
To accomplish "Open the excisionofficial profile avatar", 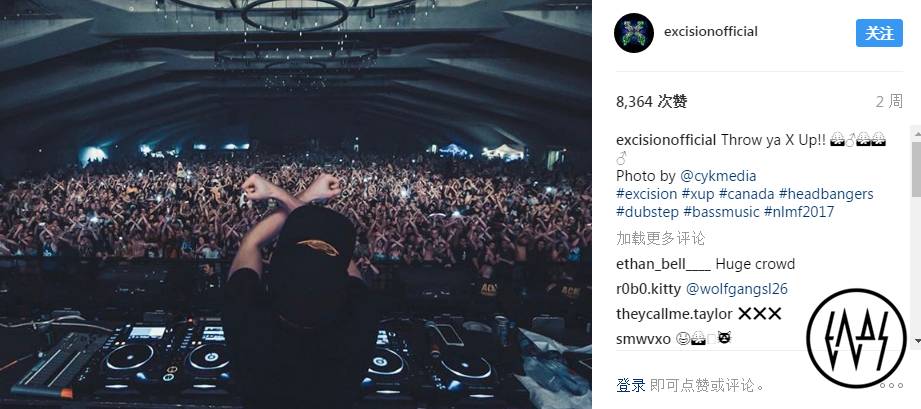I will tap(634, 33).
